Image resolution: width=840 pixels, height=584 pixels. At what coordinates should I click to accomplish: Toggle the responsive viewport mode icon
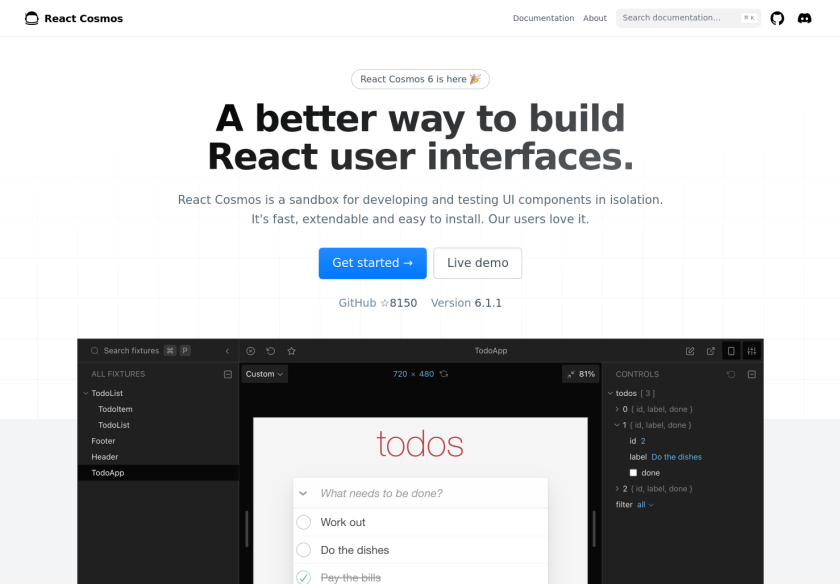(x=731, y=351)
